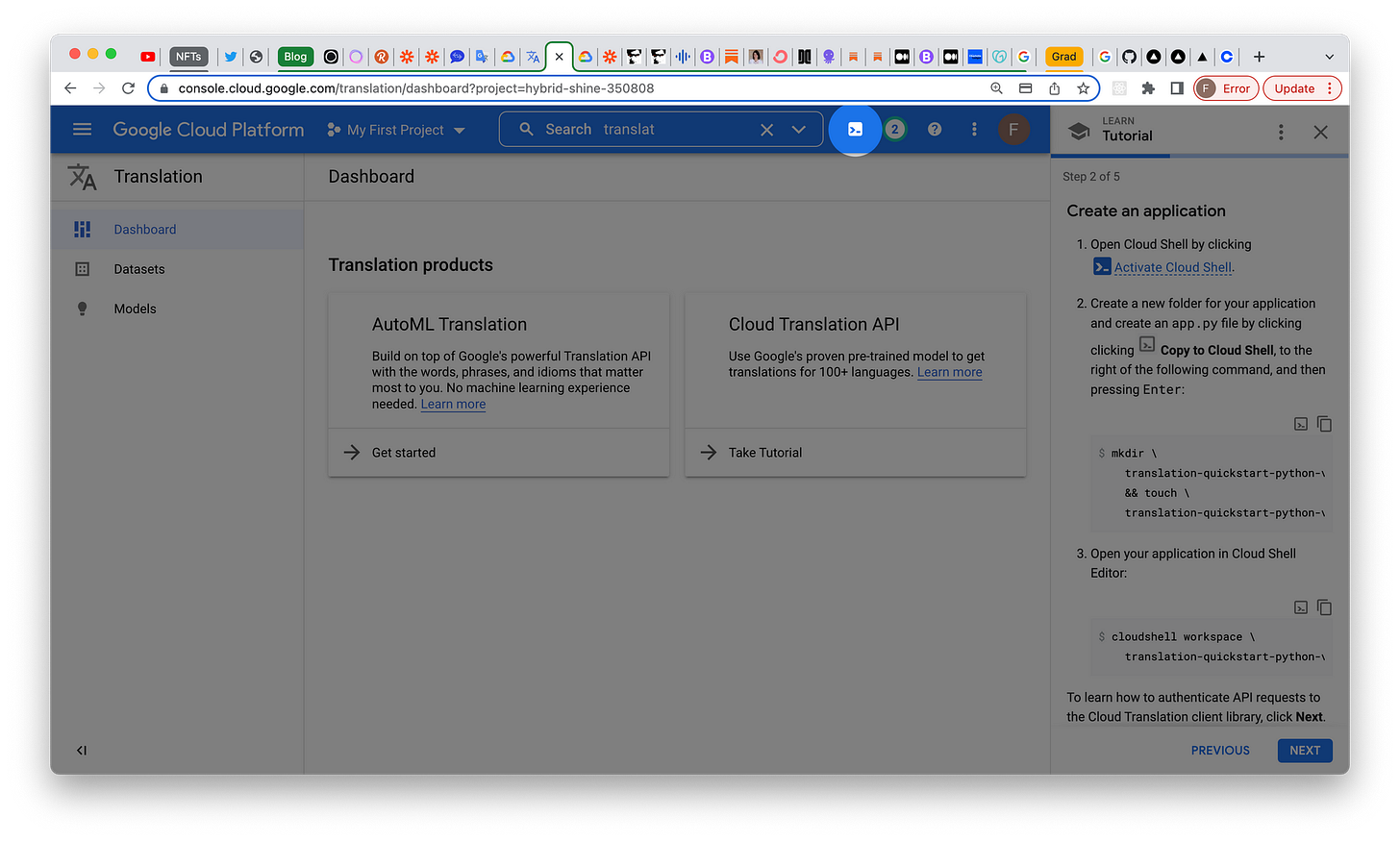Close the current active tab
The image size is (1400, 841).
tap(559, 57)
